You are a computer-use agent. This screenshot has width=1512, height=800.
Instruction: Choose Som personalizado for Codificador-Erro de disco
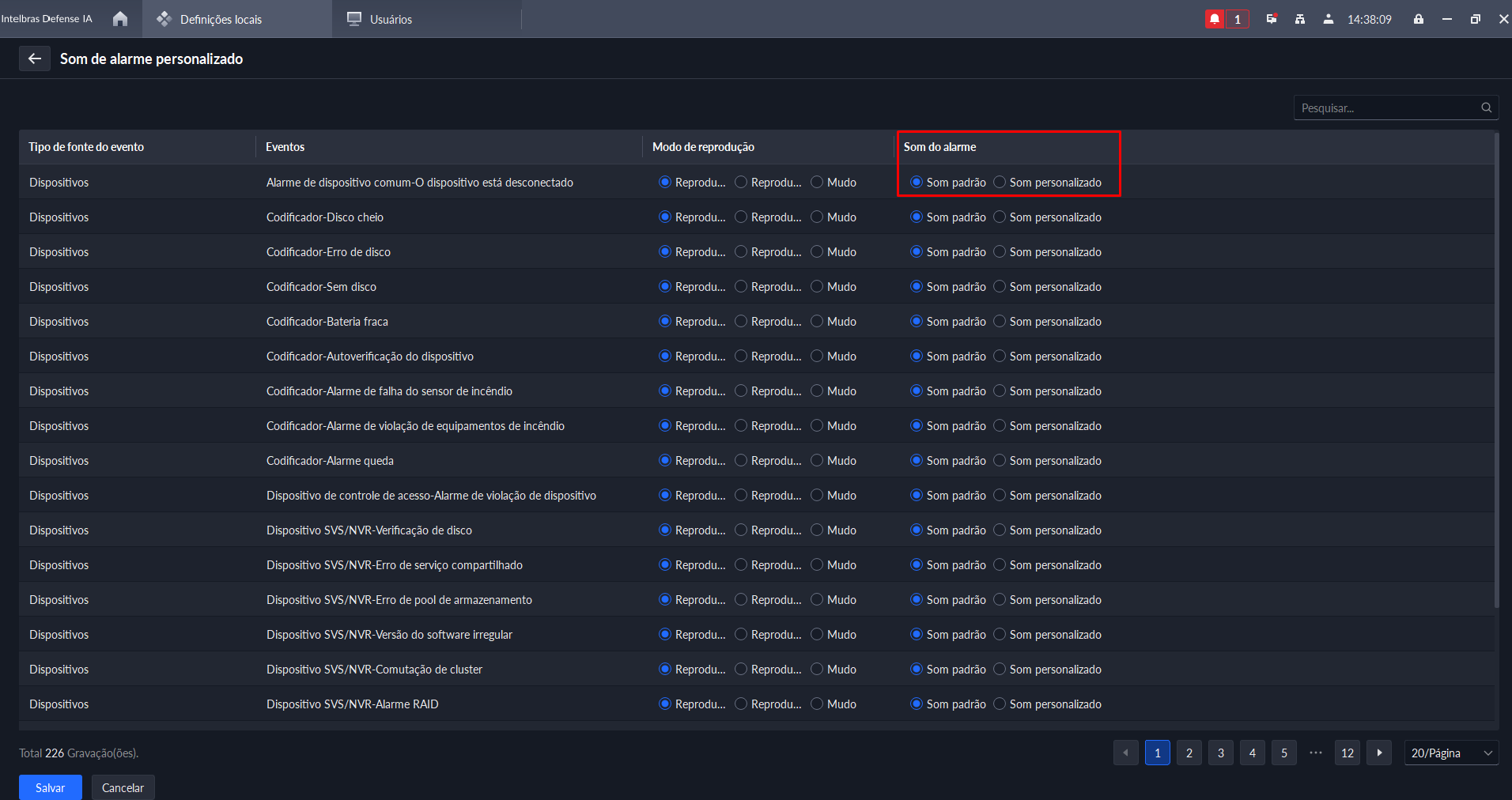pyautogui.click(x=1000, y=252)
